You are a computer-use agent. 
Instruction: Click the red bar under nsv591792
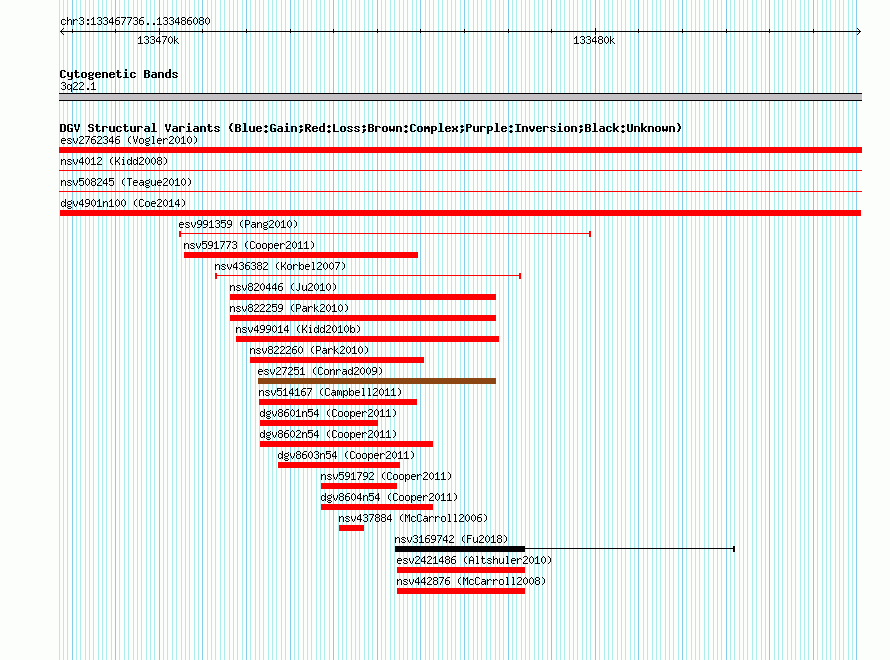point(359,486)
